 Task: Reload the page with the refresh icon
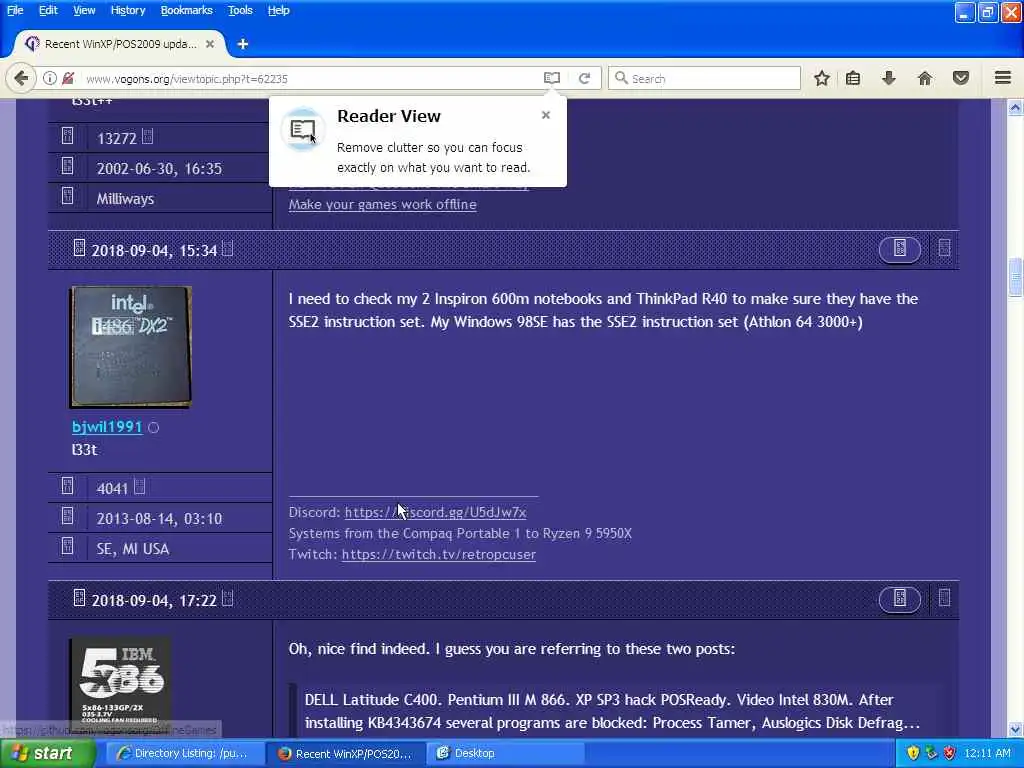coord(584,78)
